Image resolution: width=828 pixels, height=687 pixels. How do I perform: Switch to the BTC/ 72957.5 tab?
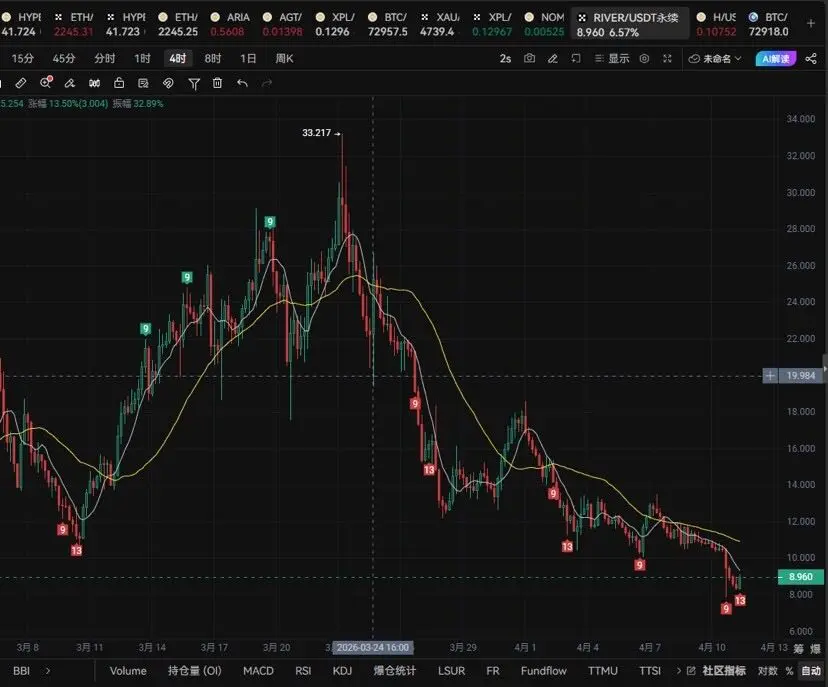(x=389, y=24)
